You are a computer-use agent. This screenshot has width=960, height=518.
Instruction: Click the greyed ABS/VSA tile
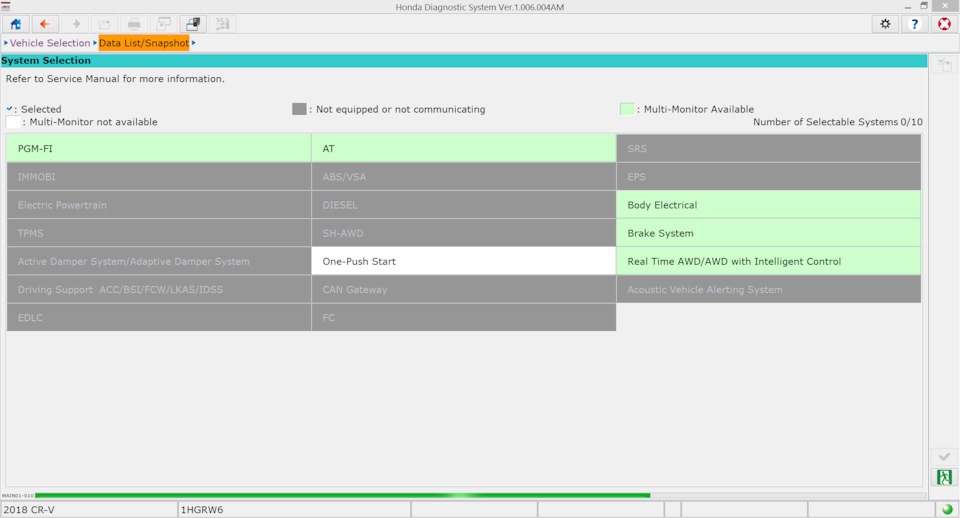coord(463,177)
